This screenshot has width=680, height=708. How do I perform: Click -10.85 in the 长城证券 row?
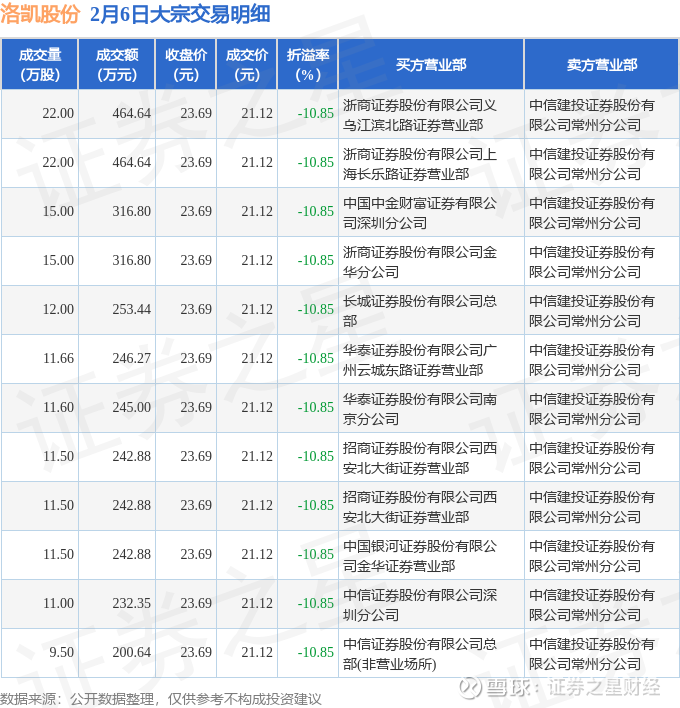(x=316, y=309)
